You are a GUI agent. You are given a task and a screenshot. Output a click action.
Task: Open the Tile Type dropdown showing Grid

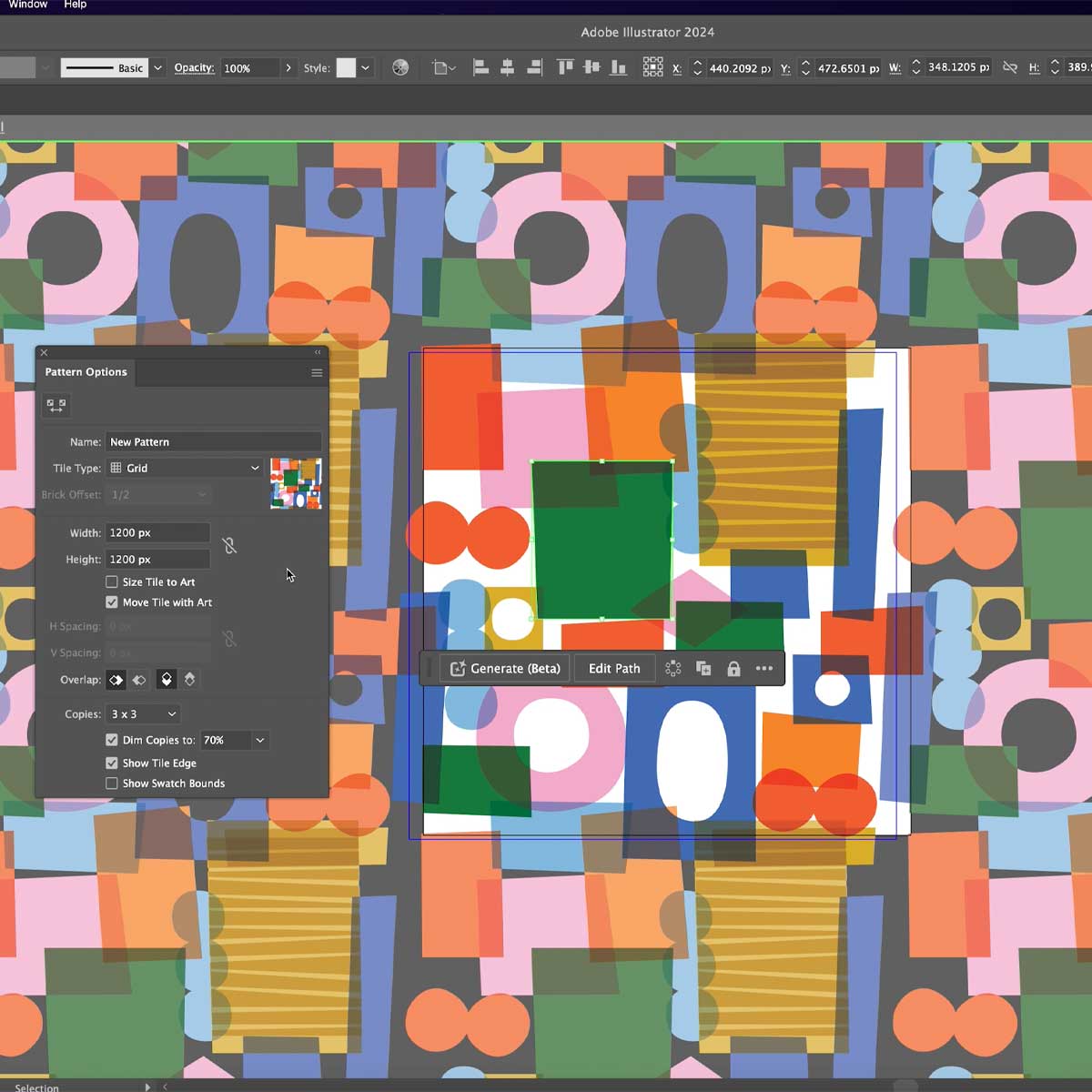pyautogui.click(x=185, y=468)
